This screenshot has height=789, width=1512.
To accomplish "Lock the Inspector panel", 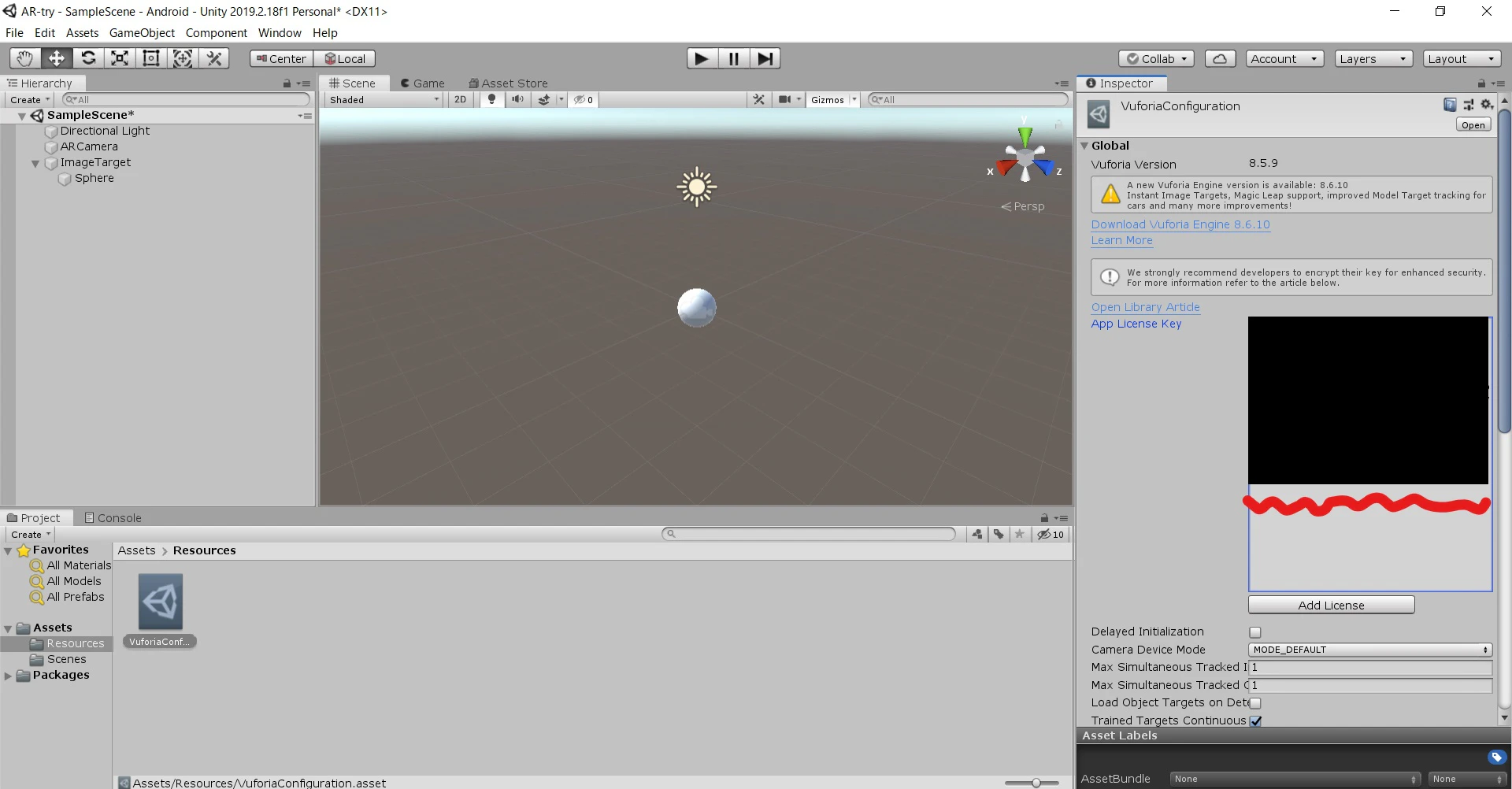I will [x=1481, y=83].
